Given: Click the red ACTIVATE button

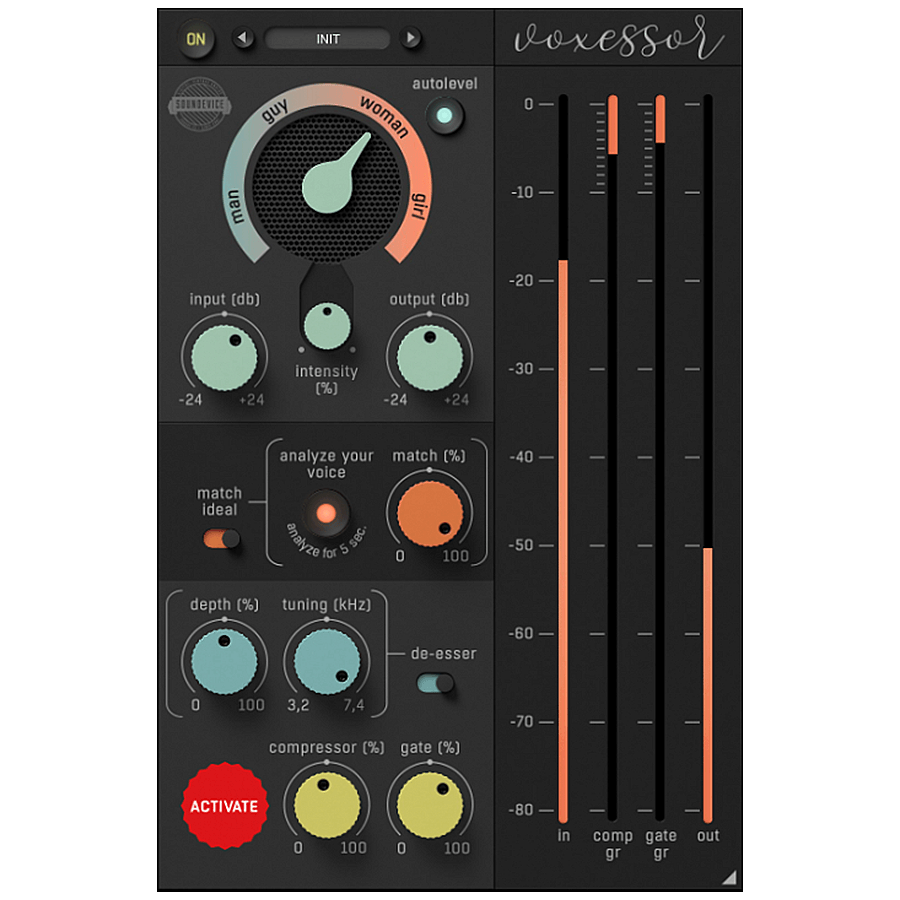Looking at the screenshot, I should (224, 806).
